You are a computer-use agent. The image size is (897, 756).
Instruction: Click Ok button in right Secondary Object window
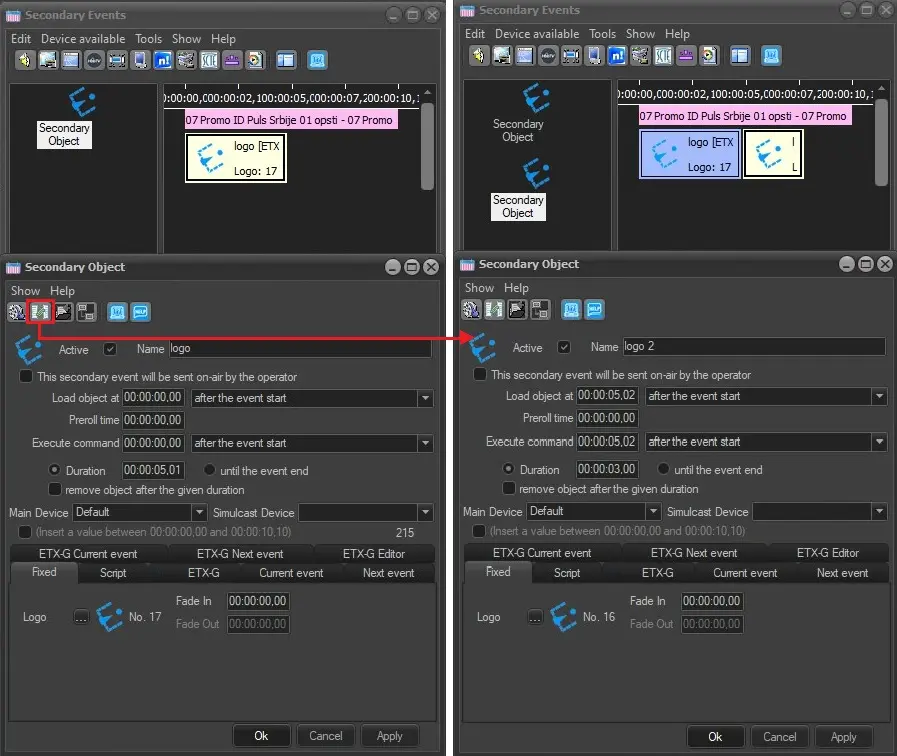pos(715,737)
